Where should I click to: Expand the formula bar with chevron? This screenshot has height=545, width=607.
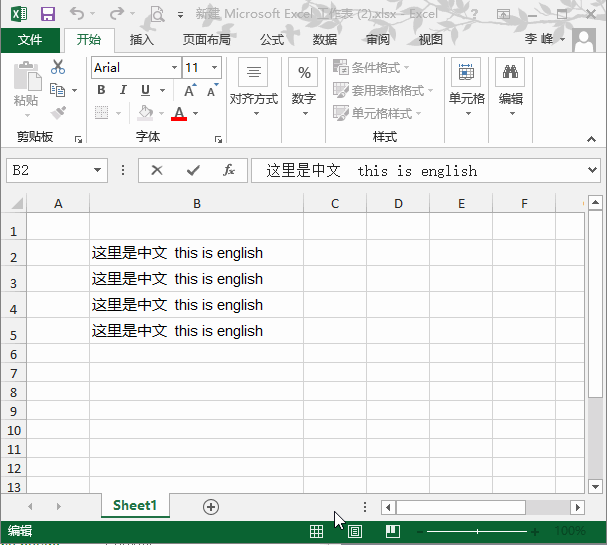coord(592,170)
